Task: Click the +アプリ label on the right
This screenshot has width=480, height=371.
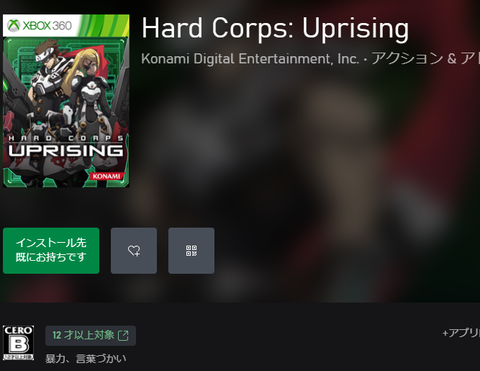Action: click(461, 333)
